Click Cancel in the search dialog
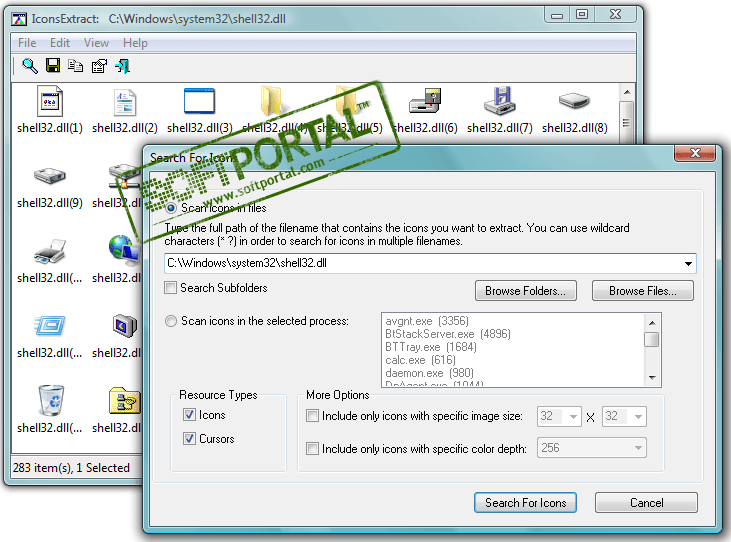Screen dimensions: 731x542 (646, 503)
